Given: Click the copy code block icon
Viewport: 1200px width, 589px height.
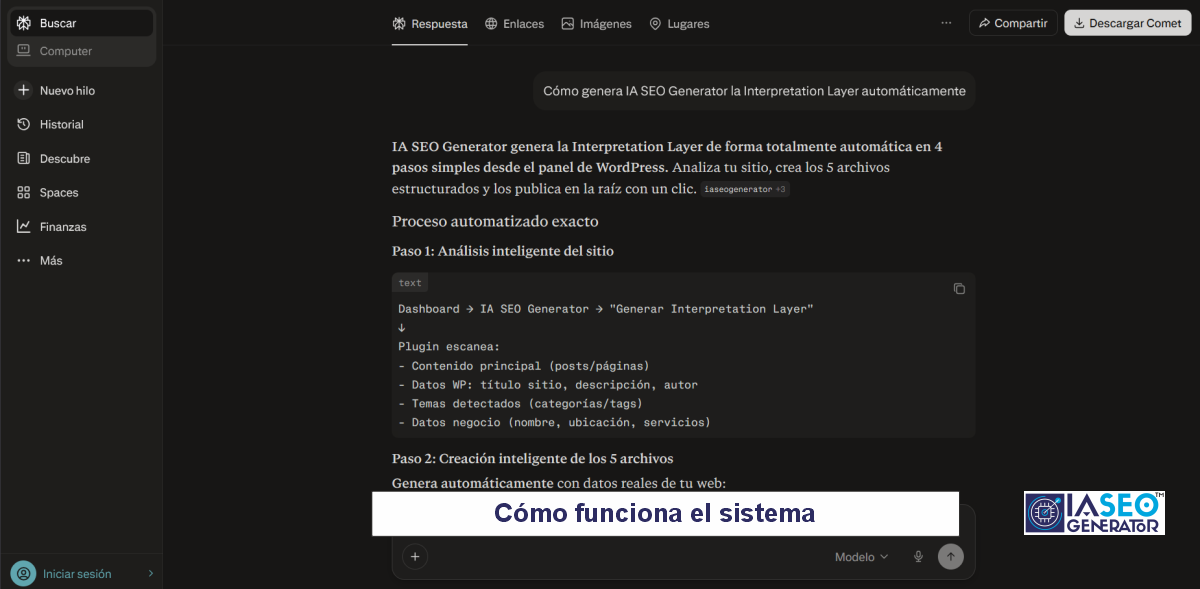Looking at the screenshot, I should pyautogui.click(x=959, y=289).
